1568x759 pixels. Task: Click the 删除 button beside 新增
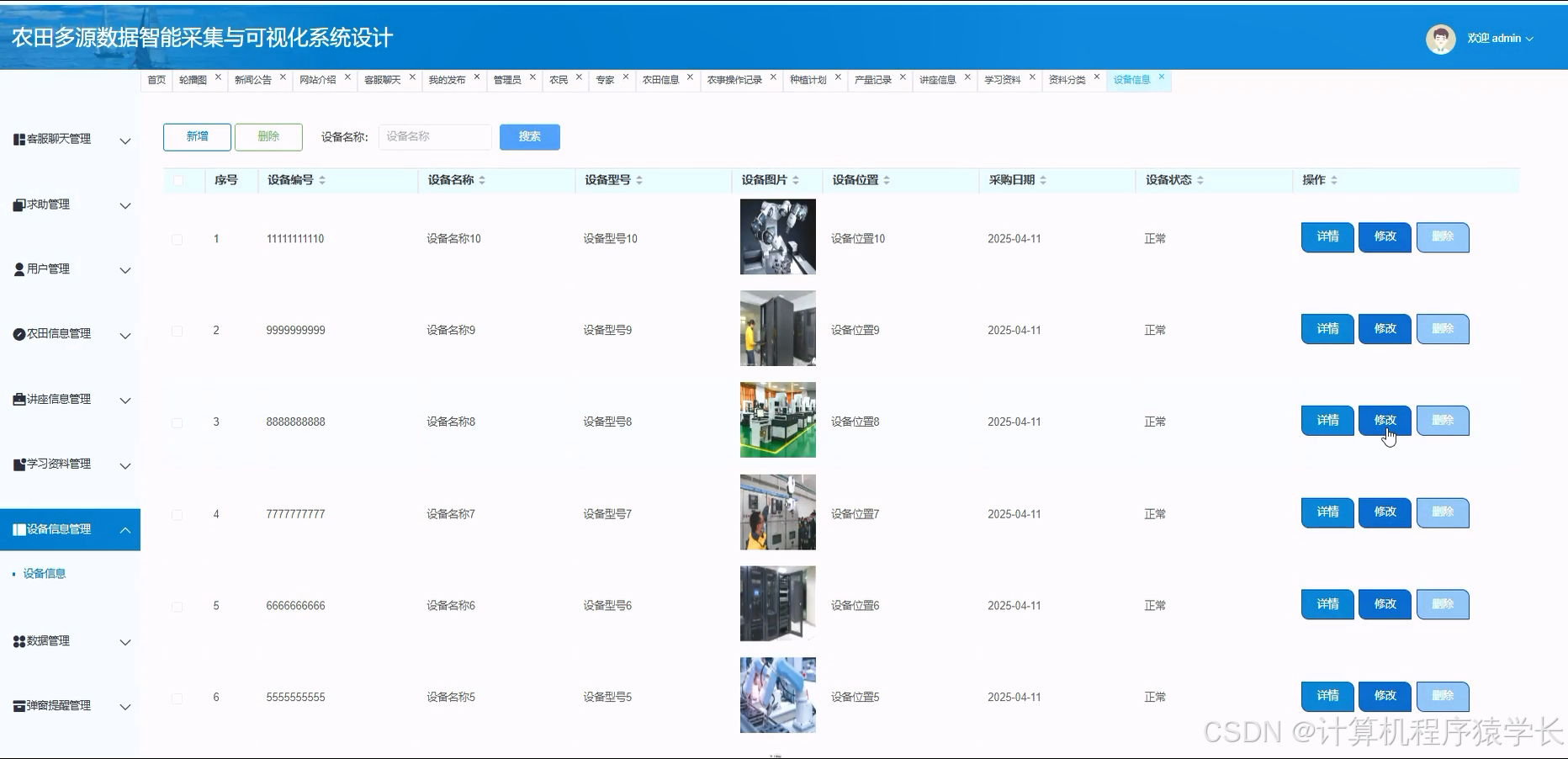tap(268, 137)
